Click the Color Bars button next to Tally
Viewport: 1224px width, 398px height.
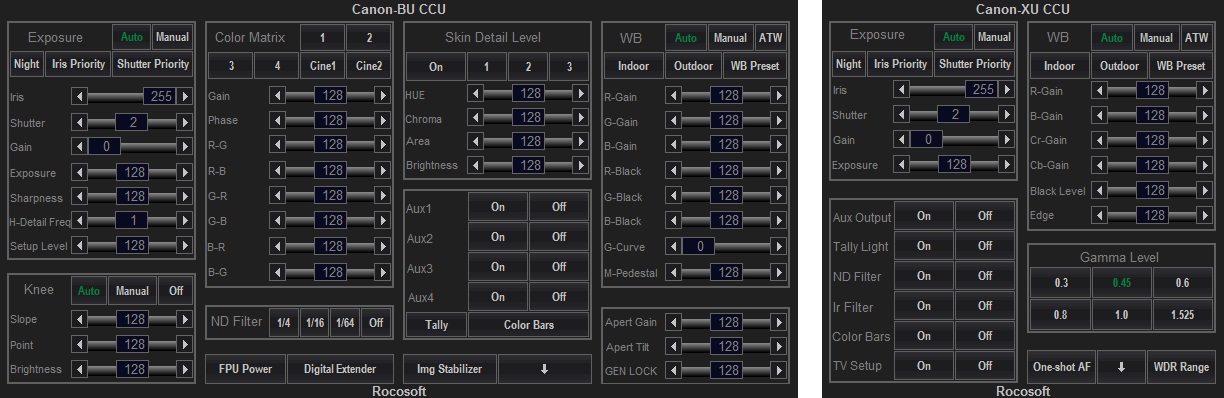529,325
